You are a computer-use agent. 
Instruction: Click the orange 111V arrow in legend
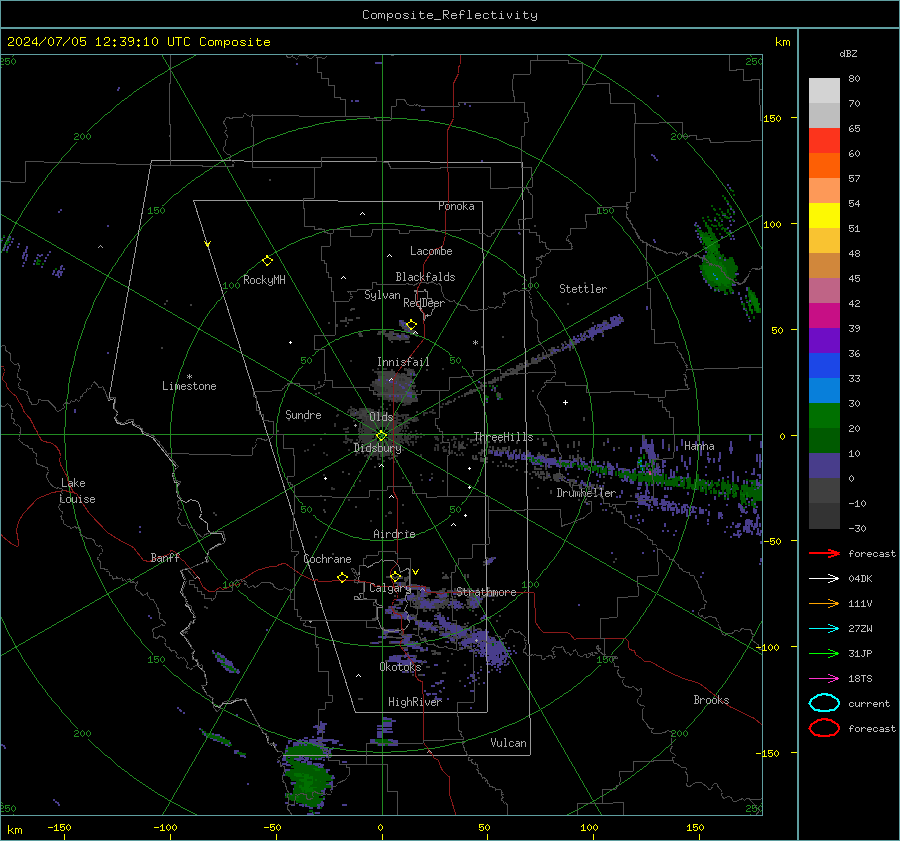click(x=824, y=603)
